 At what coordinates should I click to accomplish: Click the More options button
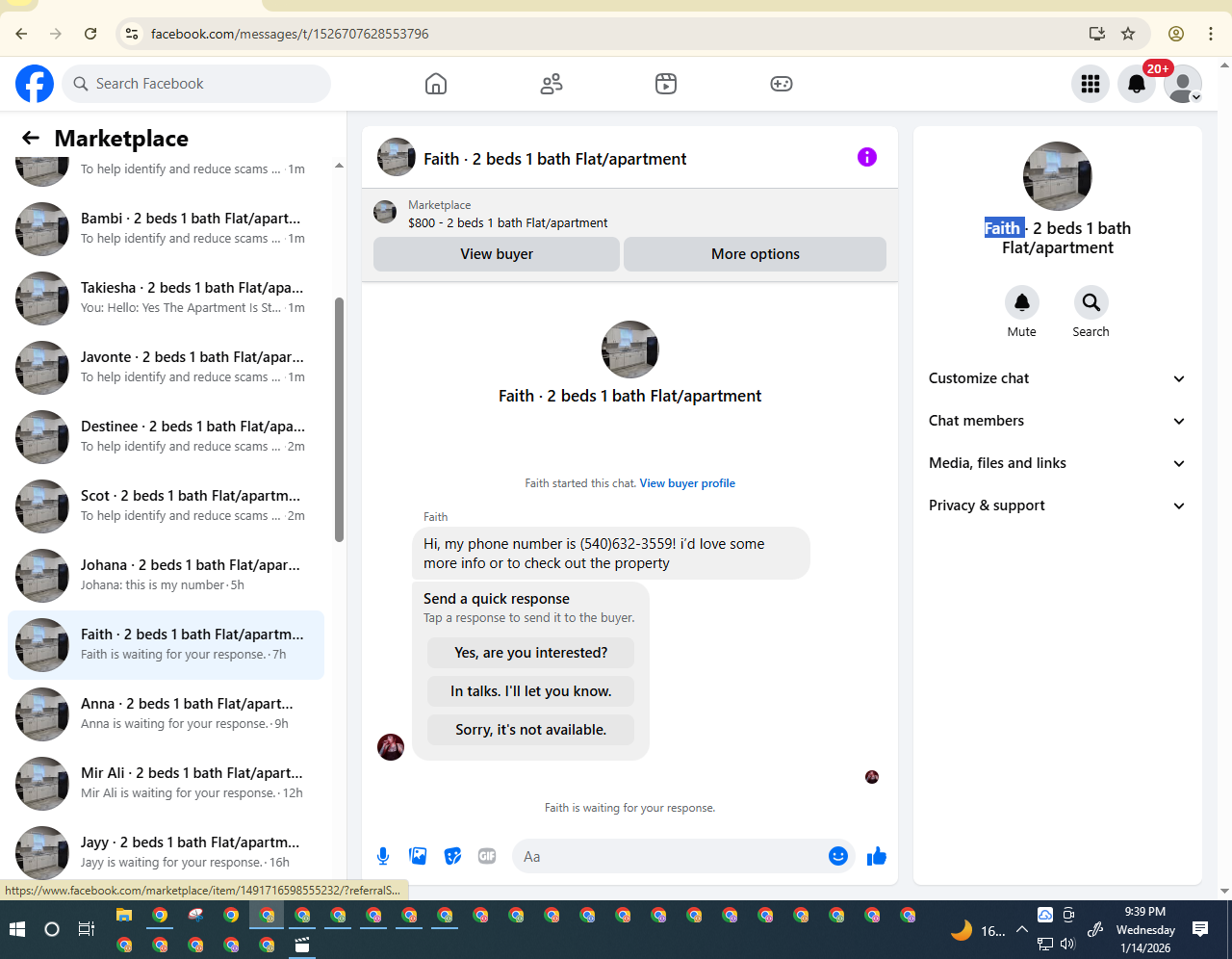[x=756, y=254]
